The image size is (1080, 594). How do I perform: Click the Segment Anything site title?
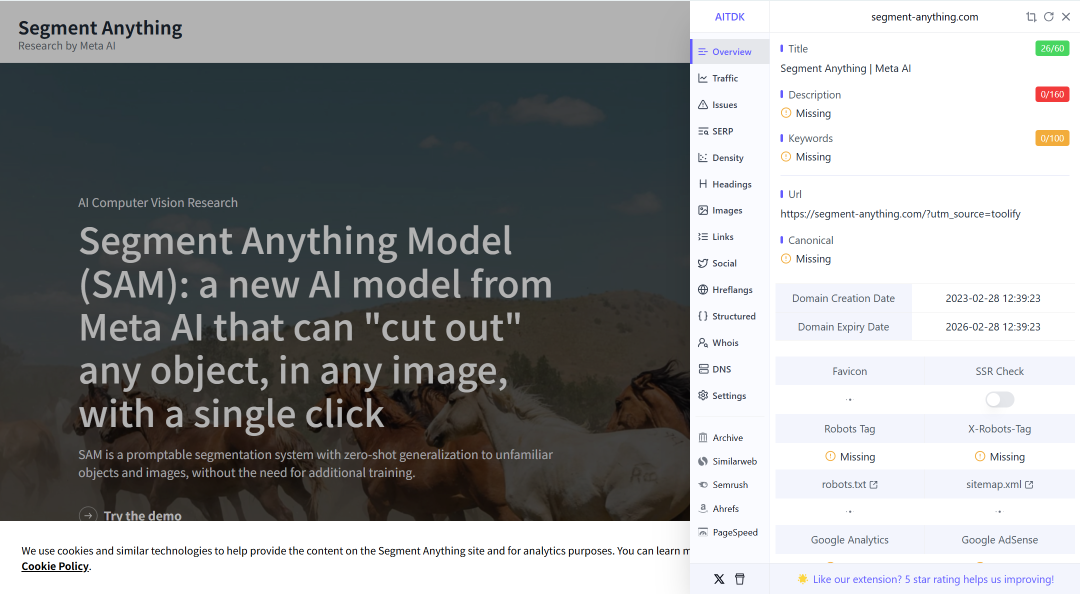100,28
